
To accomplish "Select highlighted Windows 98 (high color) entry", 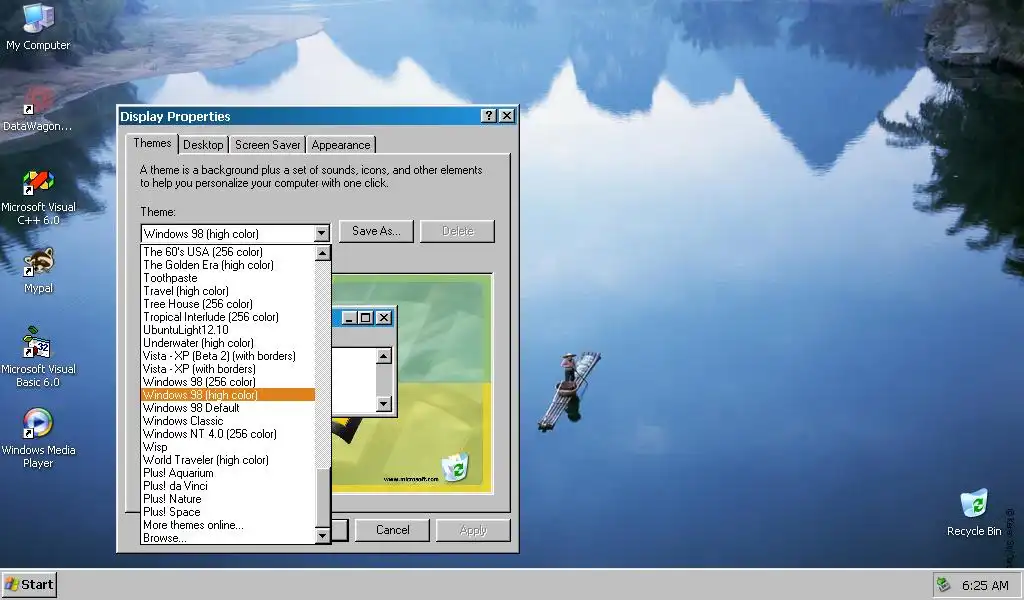I will click(x=228, y=395).
